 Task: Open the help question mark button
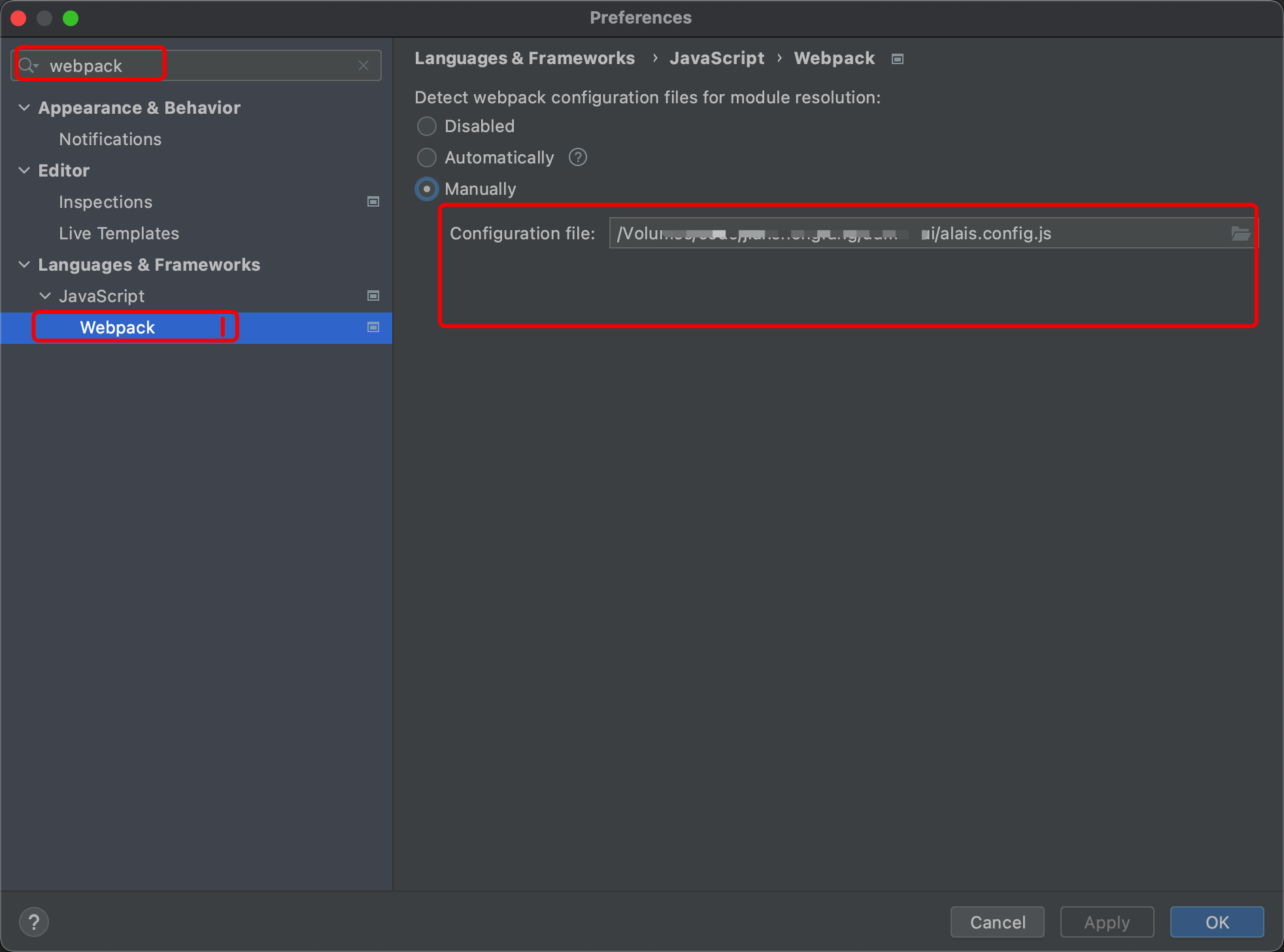coord(34,922)
